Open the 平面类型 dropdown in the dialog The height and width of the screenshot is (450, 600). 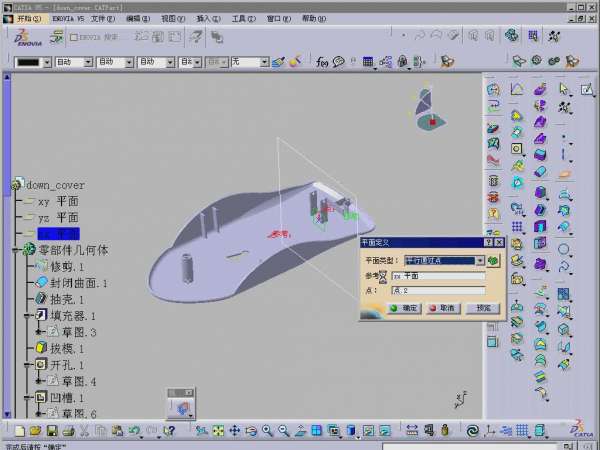coord(480,261)
